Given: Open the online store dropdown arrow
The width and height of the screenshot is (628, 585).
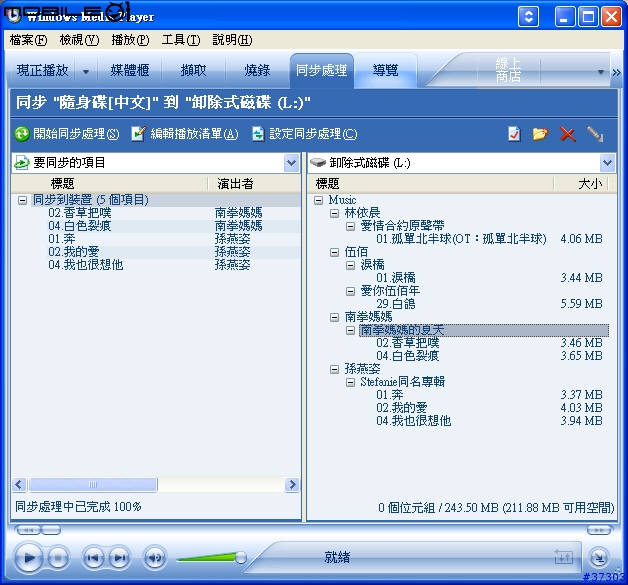Looking at the screenshot, I should [x=600, y=72].
